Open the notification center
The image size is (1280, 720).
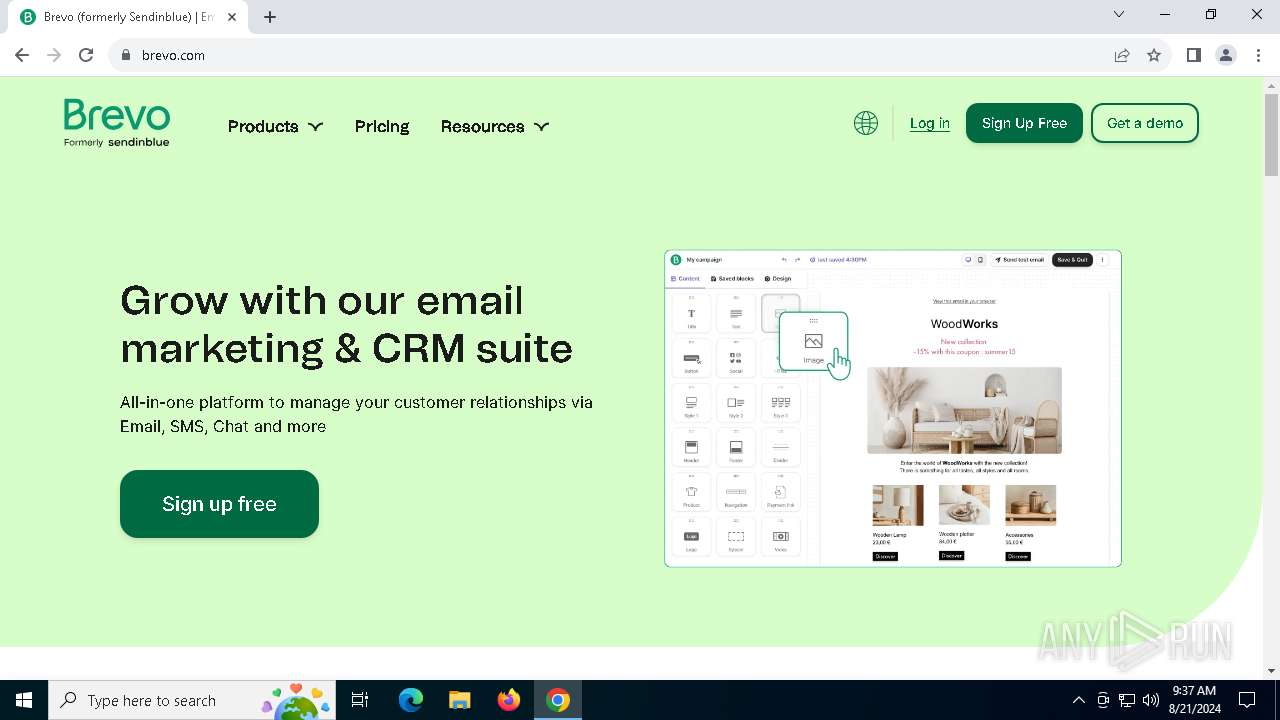click(1247, 700)
